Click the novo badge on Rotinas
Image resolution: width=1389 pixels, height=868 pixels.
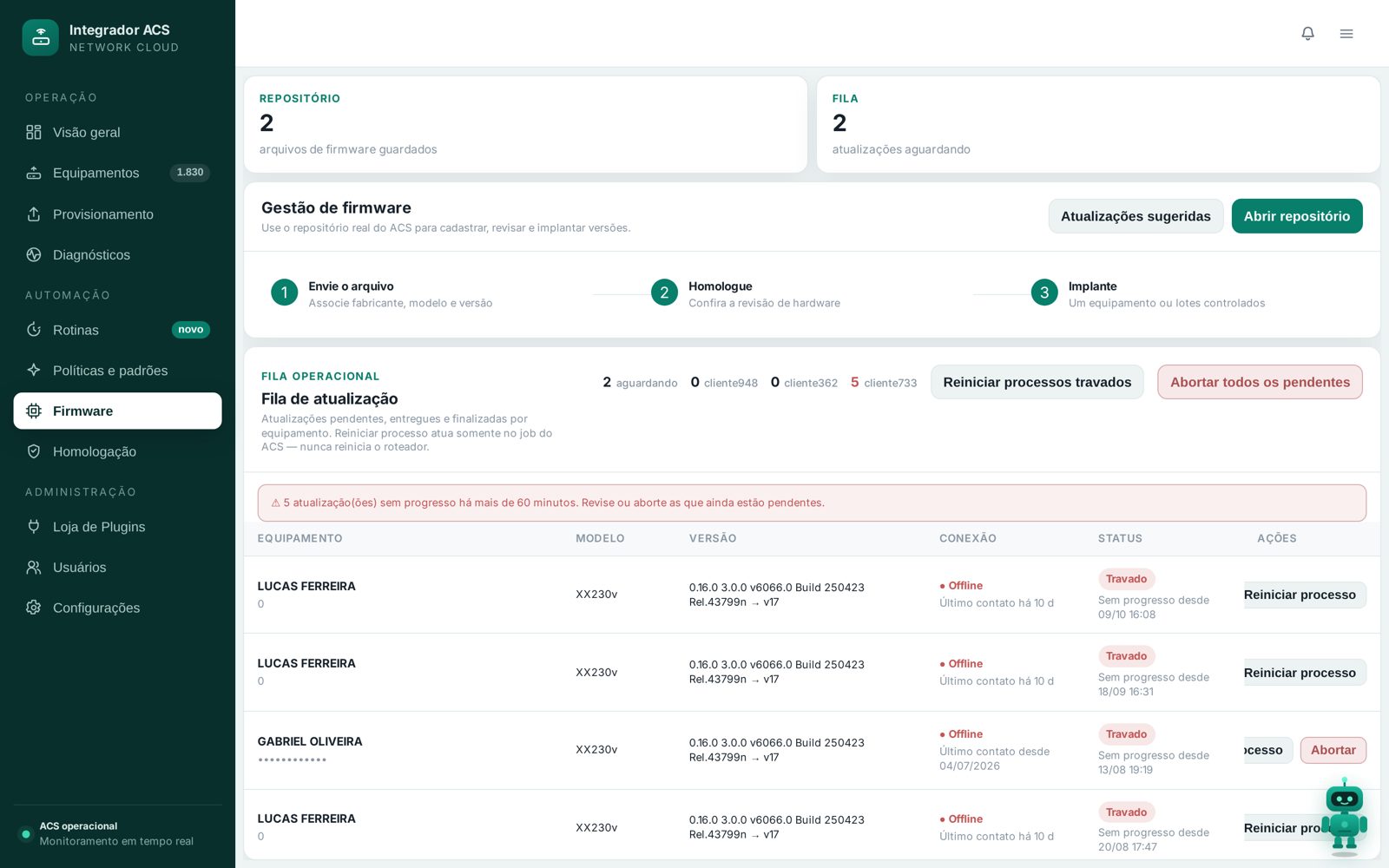pyautogui.click(x=191, y=330)
